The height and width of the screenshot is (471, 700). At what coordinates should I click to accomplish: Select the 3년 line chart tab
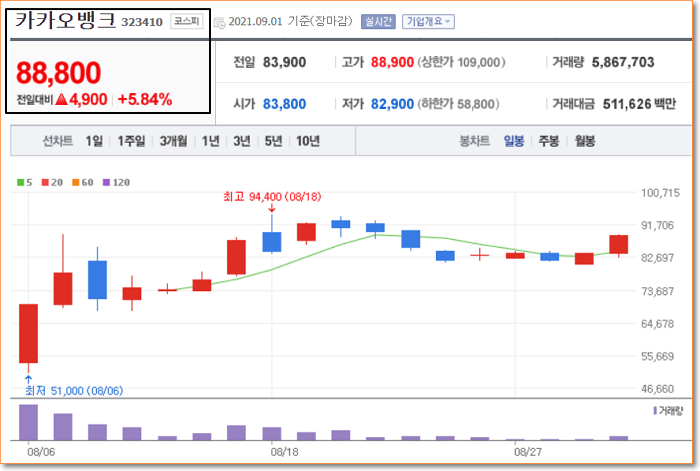(242, 141)
